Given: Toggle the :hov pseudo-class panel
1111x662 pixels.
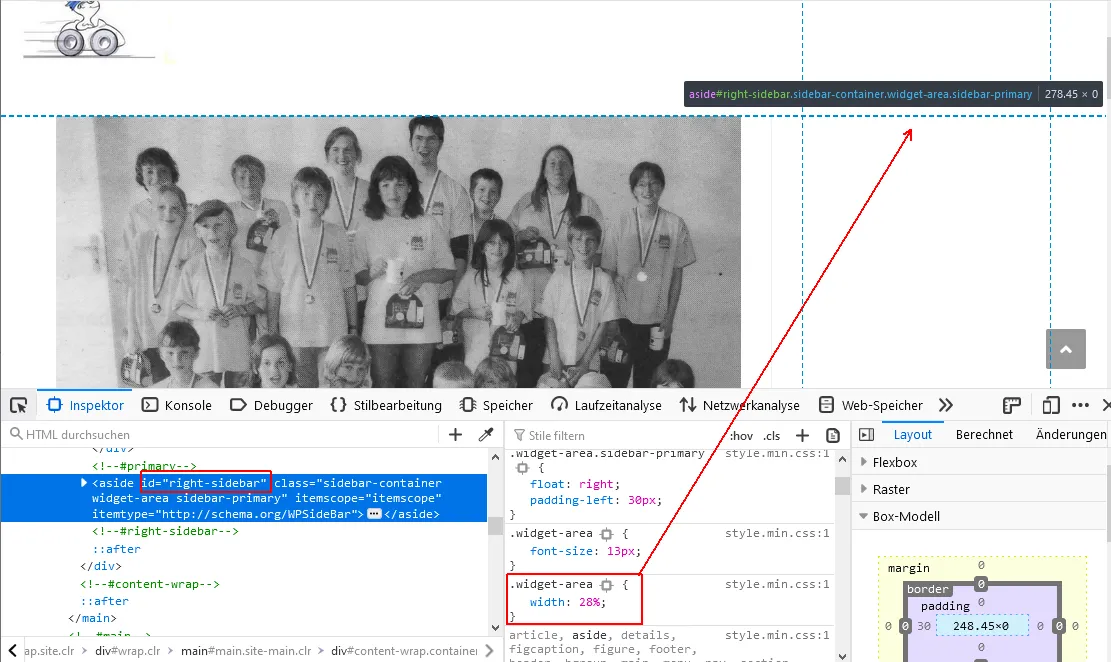Looking at the screenshot, I should tap(741, 435).
